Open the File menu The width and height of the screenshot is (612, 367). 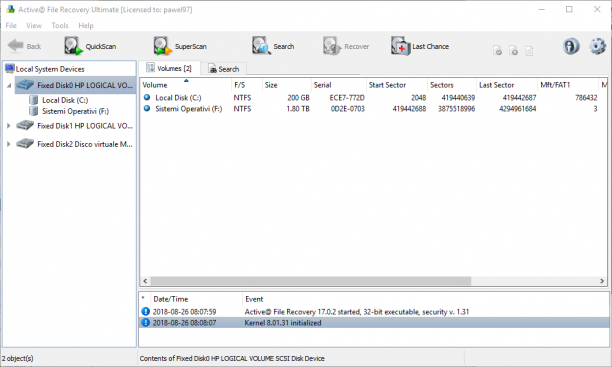pos(11,25)
